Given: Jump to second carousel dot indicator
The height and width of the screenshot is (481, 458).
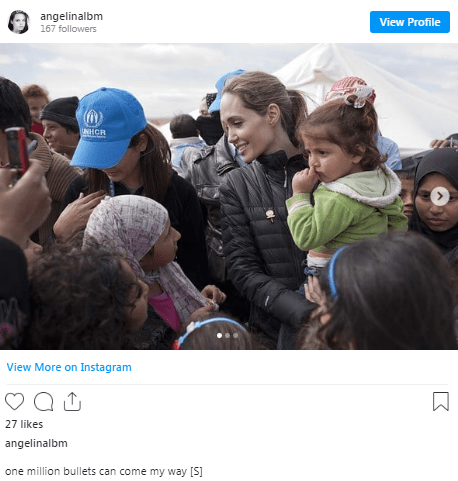Looking at the screenshot, I should click(227, 335).
